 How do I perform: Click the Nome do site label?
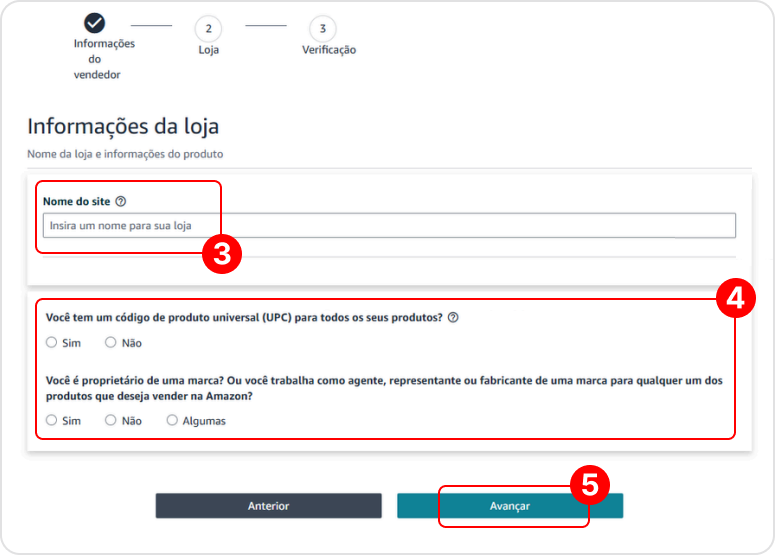(x=77, y=201)
